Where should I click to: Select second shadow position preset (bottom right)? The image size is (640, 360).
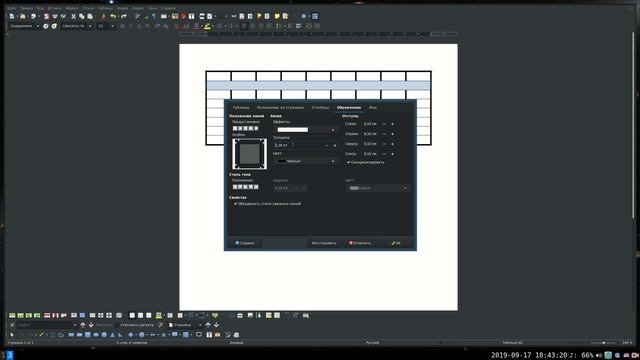click(240, 187)
